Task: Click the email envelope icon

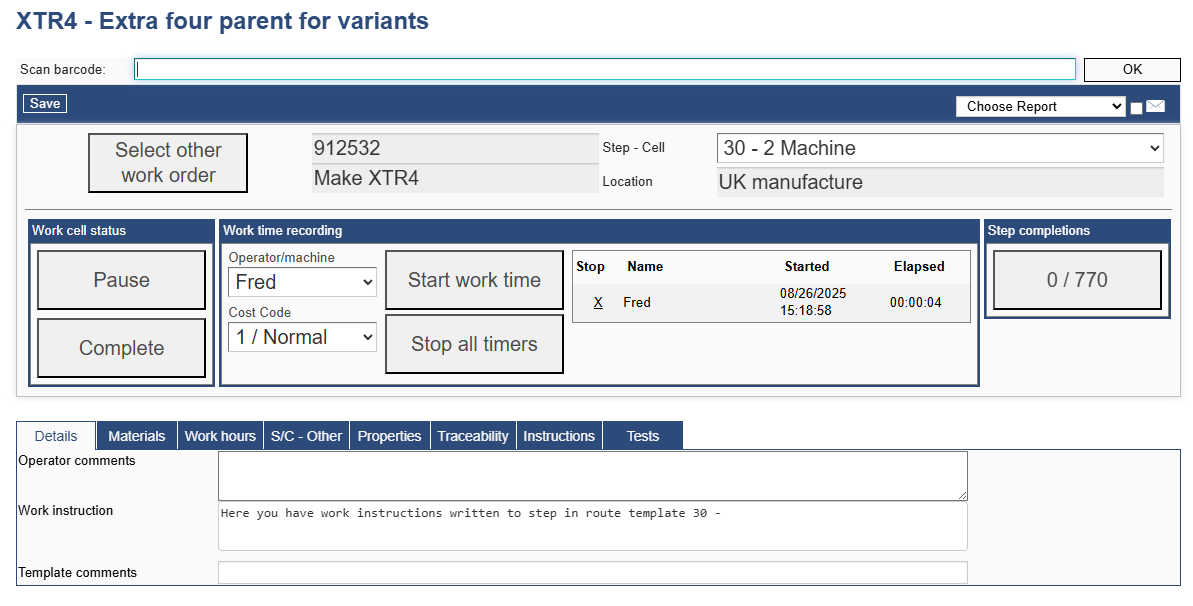Action: click(x=1155, y=107)
